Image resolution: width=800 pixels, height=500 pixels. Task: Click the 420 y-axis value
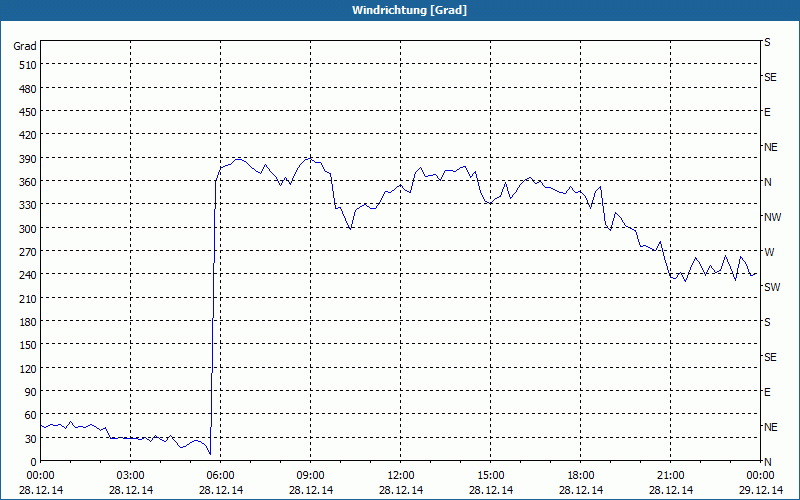28,135
